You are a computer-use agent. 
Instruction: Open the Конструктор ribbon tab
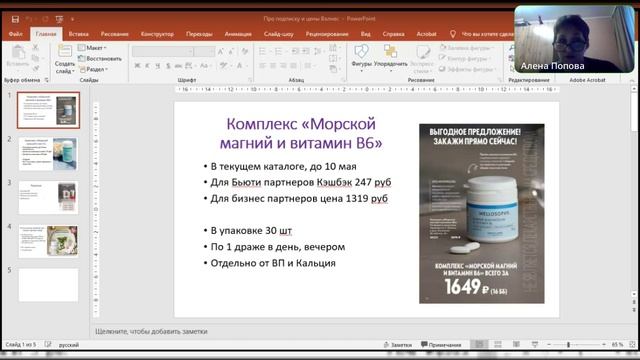(x=158, y=34)
